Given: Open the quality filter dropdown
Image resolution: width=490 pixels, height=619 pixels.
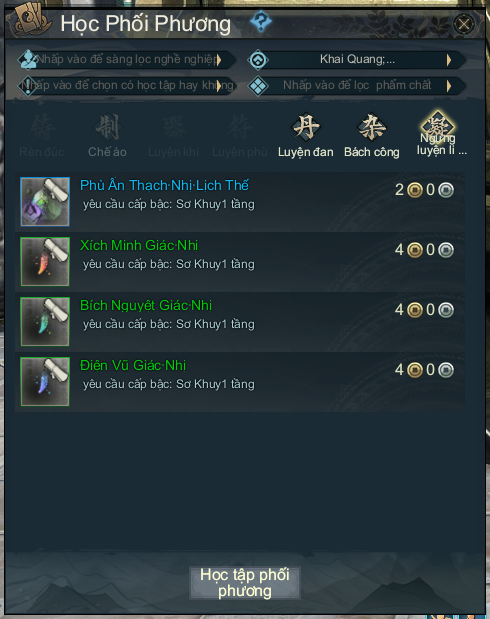Looking at the screenshot, I should tap(357, 85).
